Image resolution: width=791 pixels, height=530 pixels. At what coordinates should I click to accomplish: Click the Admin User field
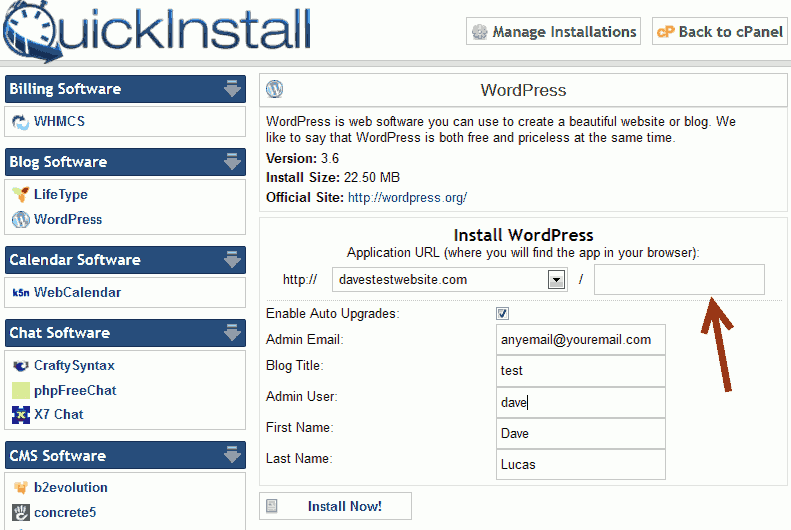point(581,402)
